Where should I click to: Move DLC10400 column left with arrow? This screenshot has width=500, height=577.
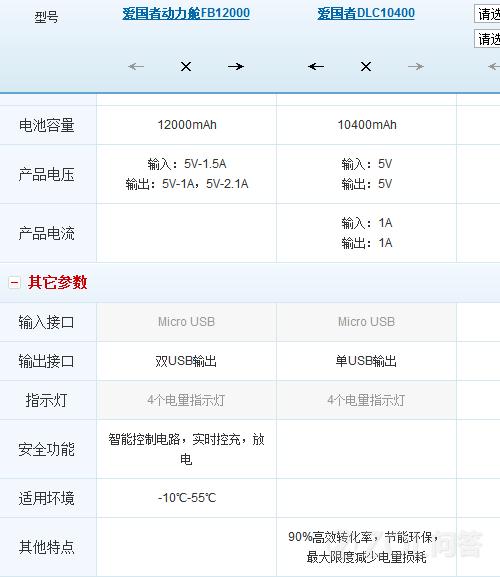pyautogui.click(x=316, y=67)
